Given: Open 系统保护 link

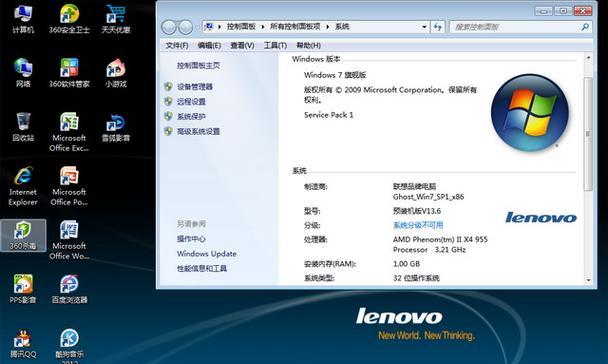Looking at the screenshot, I should [x=191, y=116].
